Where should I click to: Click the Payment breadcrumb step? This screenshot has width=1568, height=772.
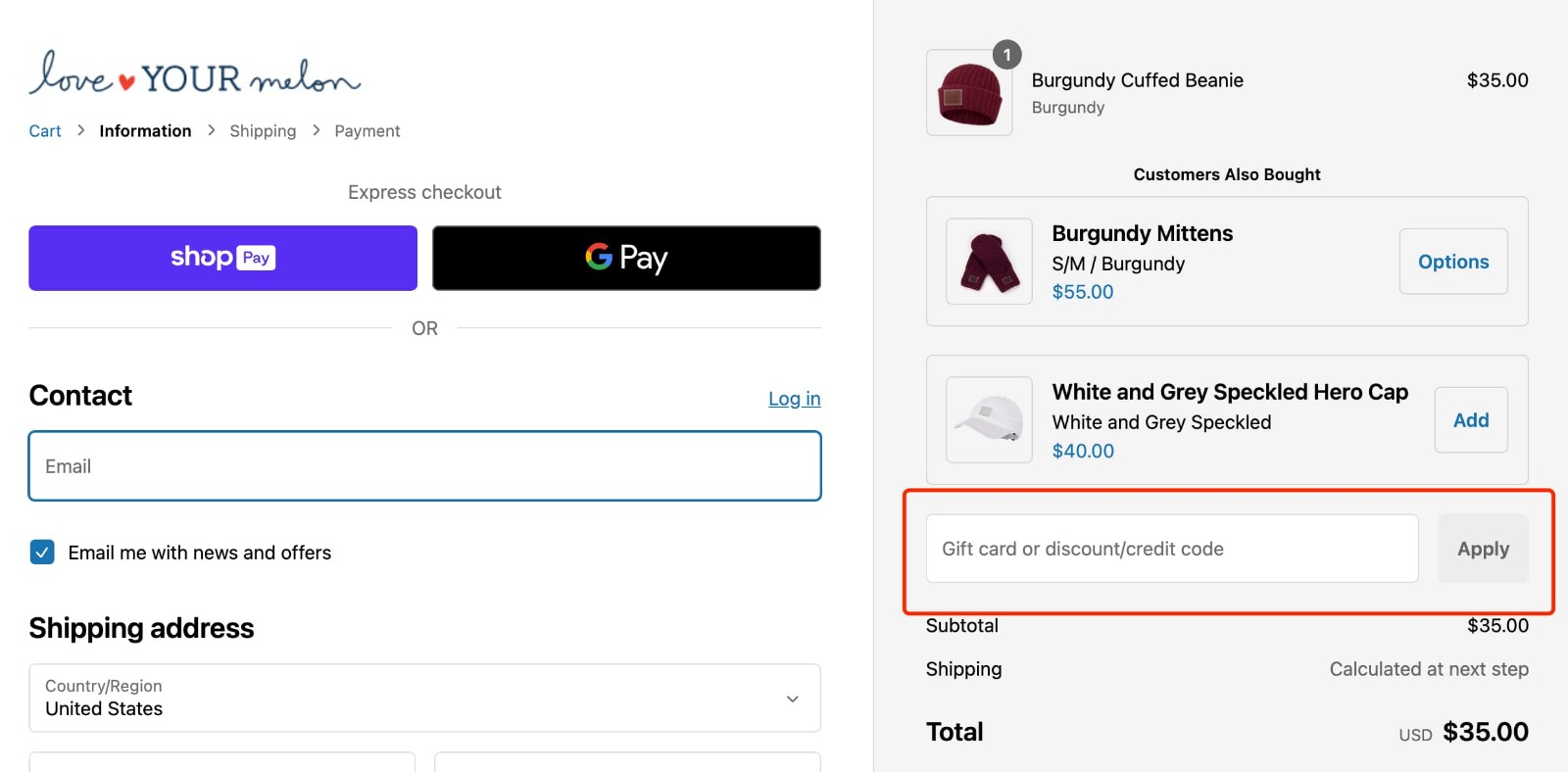pos(367,130)
